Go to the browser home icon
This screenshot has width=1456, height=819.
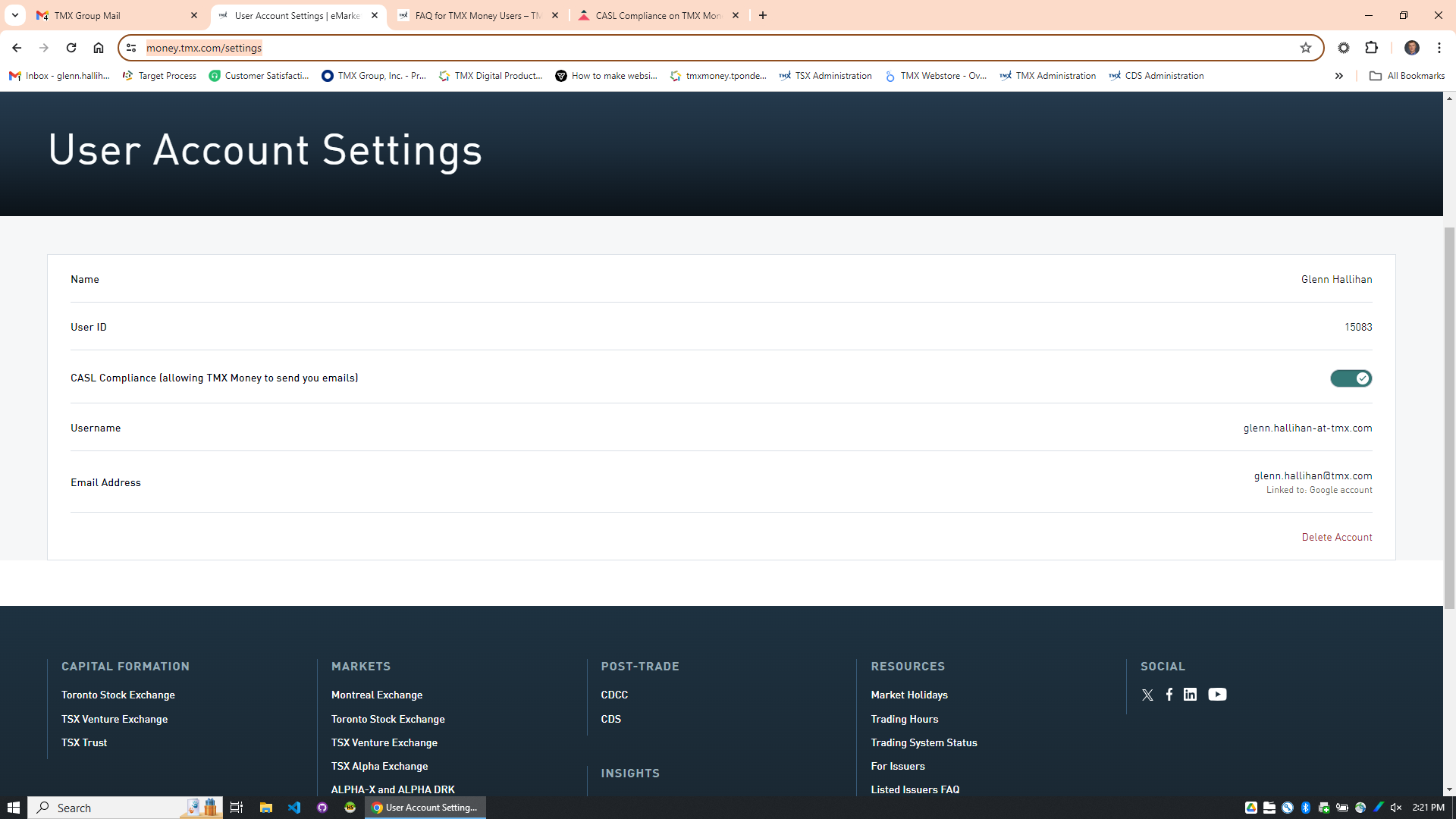99,48
